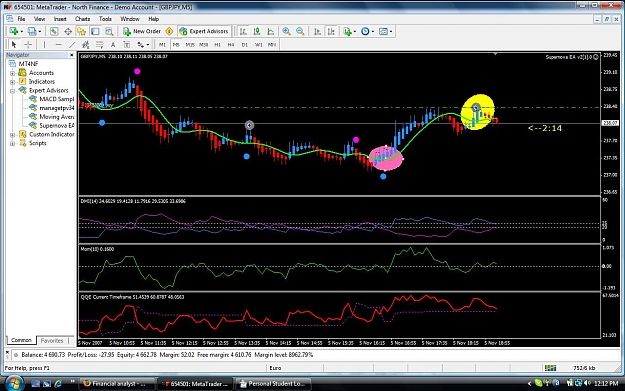625x391 pixels.
Task: Select the text label tool
Action: pos(126,44)
